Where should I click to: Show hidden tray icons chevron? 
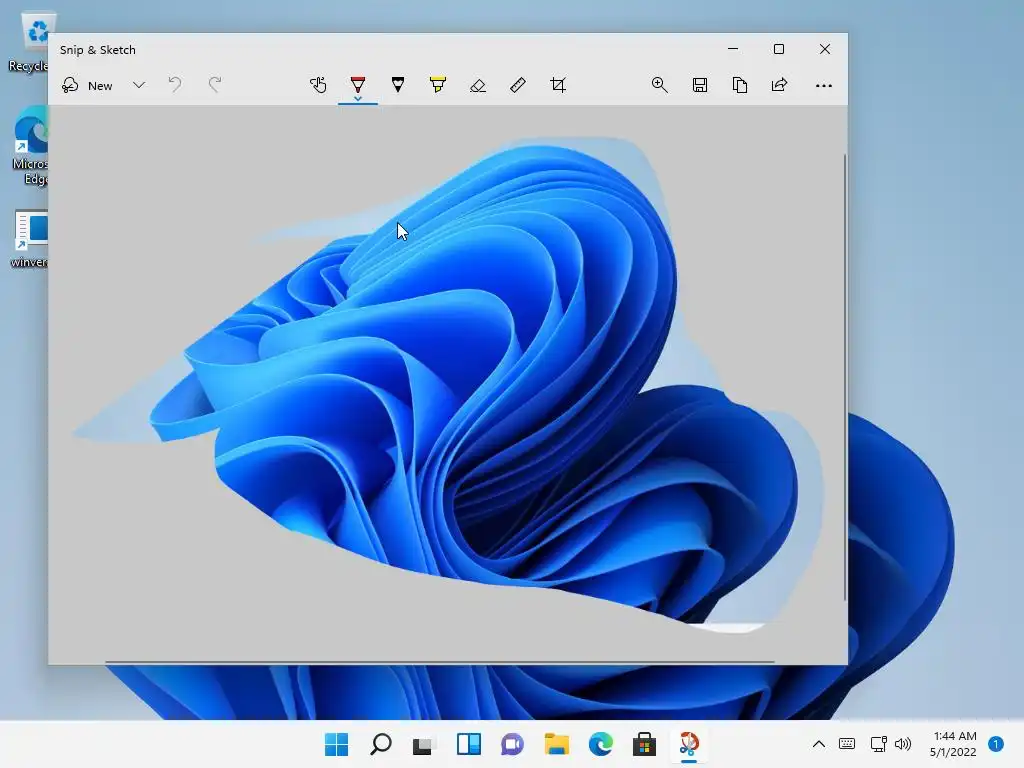pos(818,744)
